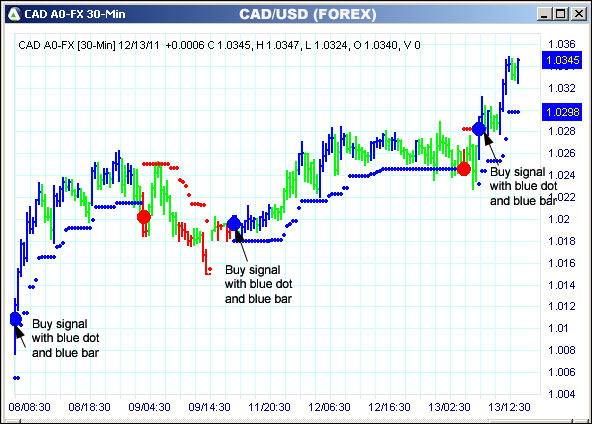Click the 13/12:30 time axis label
Image resolution: width=592 pixels, height=424 pixels.
click(x=509, y=407)
